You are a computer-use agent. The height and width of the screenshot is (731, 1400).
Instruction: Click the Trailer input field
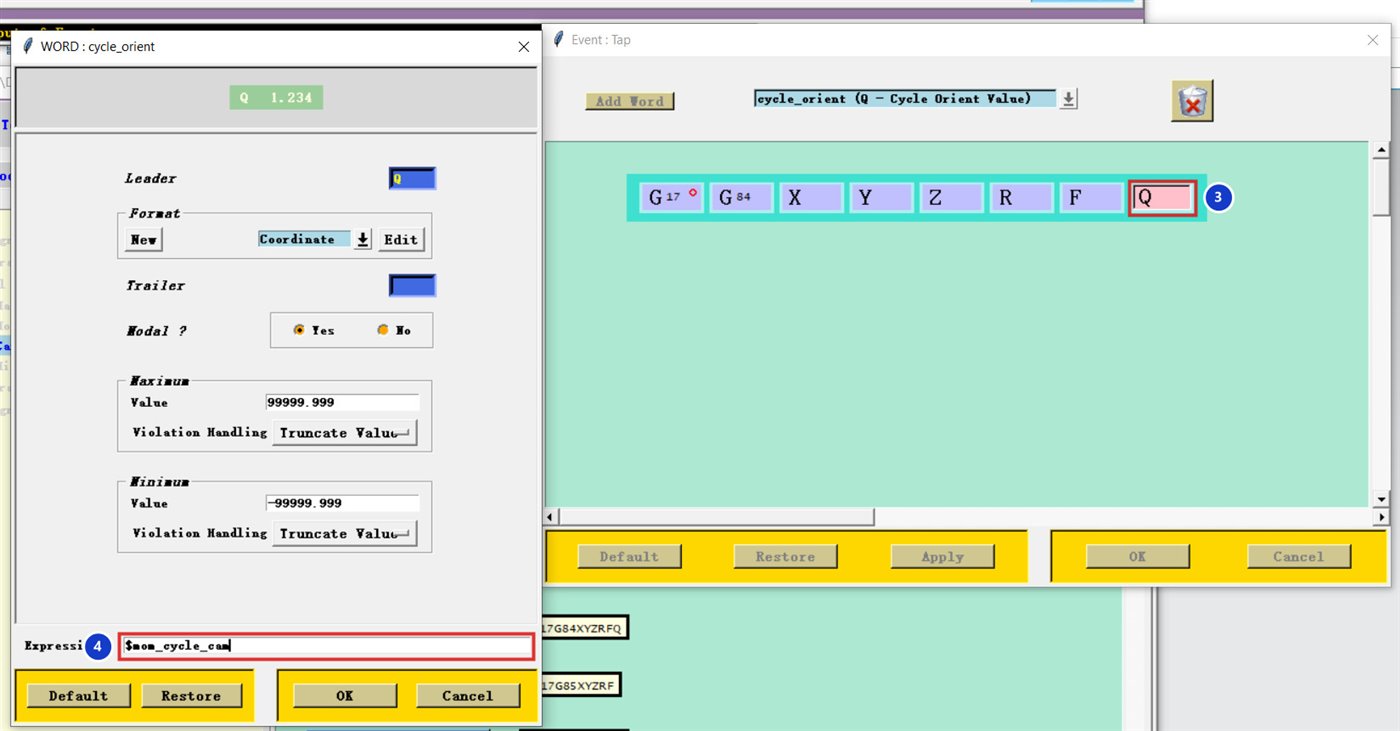412,286
